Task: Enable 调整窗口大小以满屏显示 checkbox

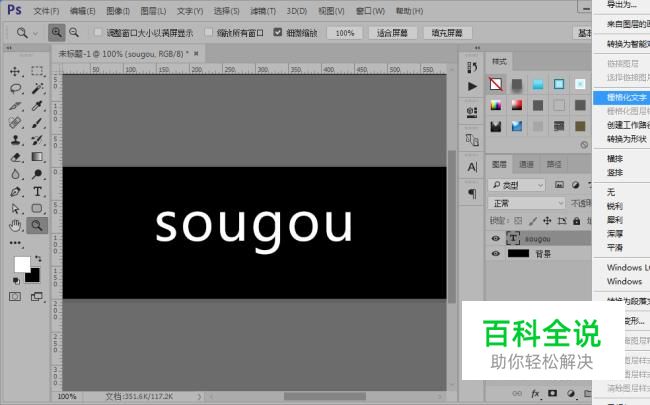Action: tap(98, 32)
